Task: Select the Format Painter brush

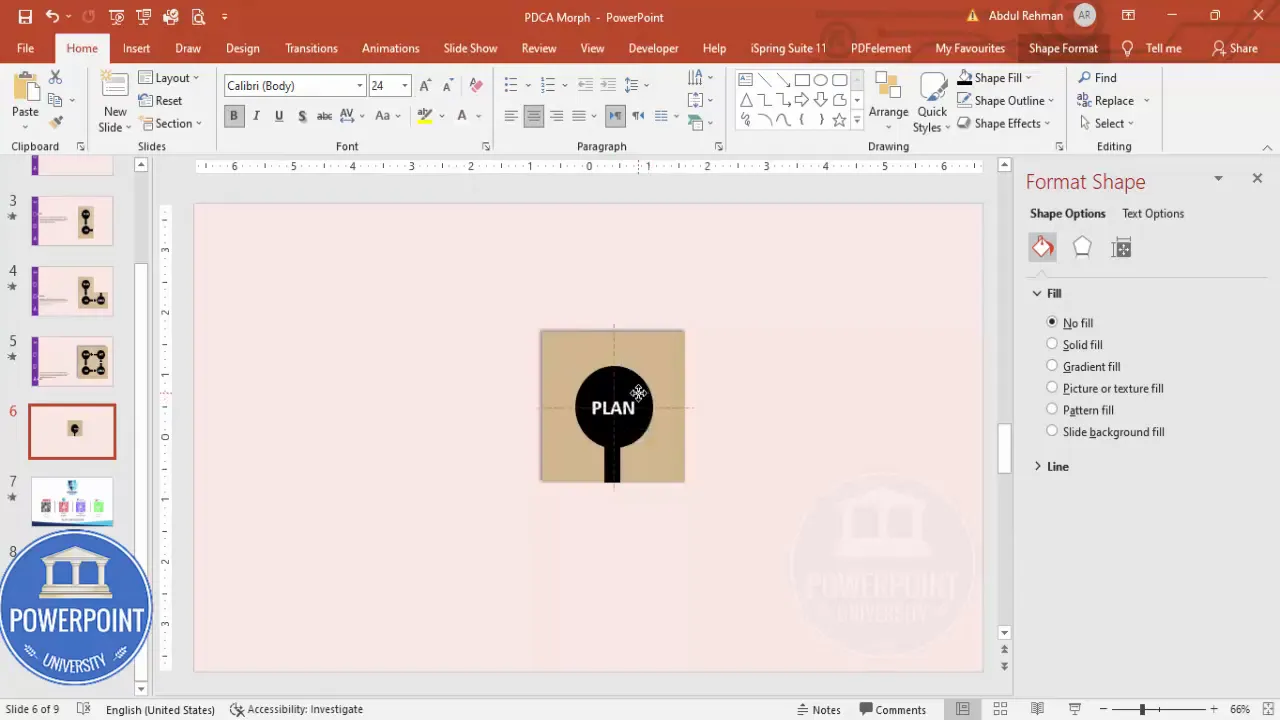Action: [55, 122]
